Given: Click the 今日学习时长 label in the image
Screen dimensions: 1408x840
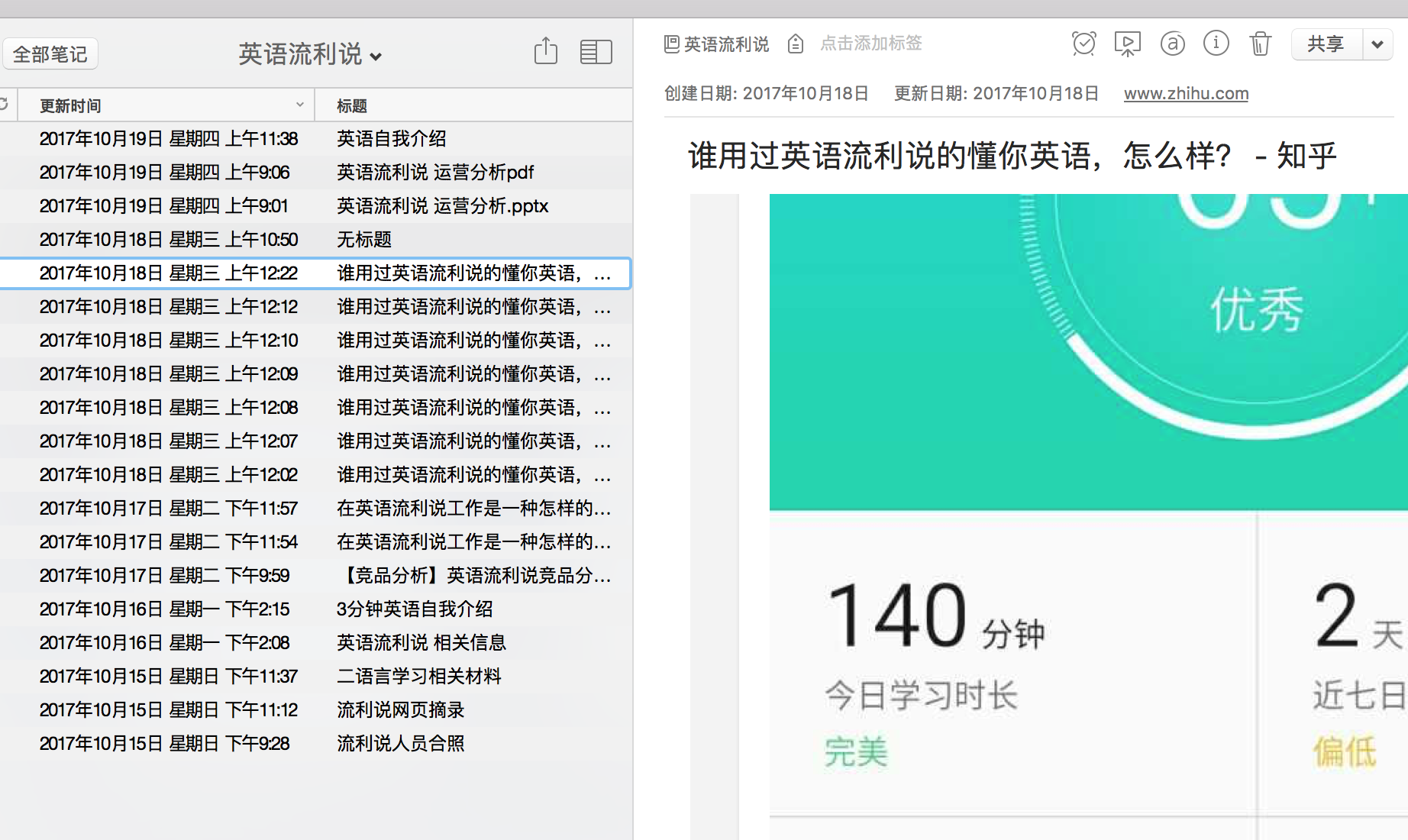Looking at the screenshot, I should coord(922,695).
